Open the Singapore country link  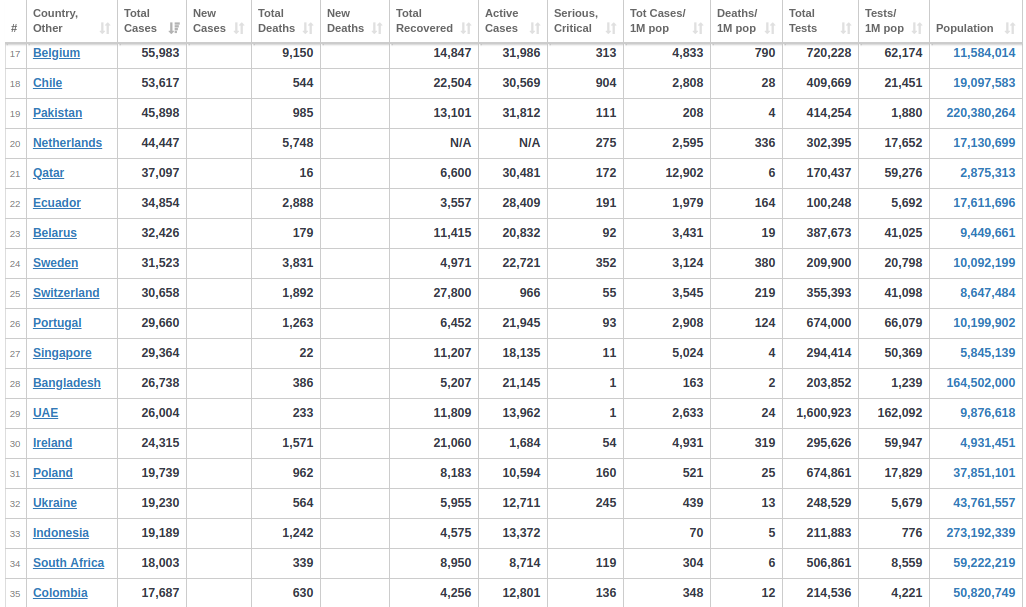[62, 353]
